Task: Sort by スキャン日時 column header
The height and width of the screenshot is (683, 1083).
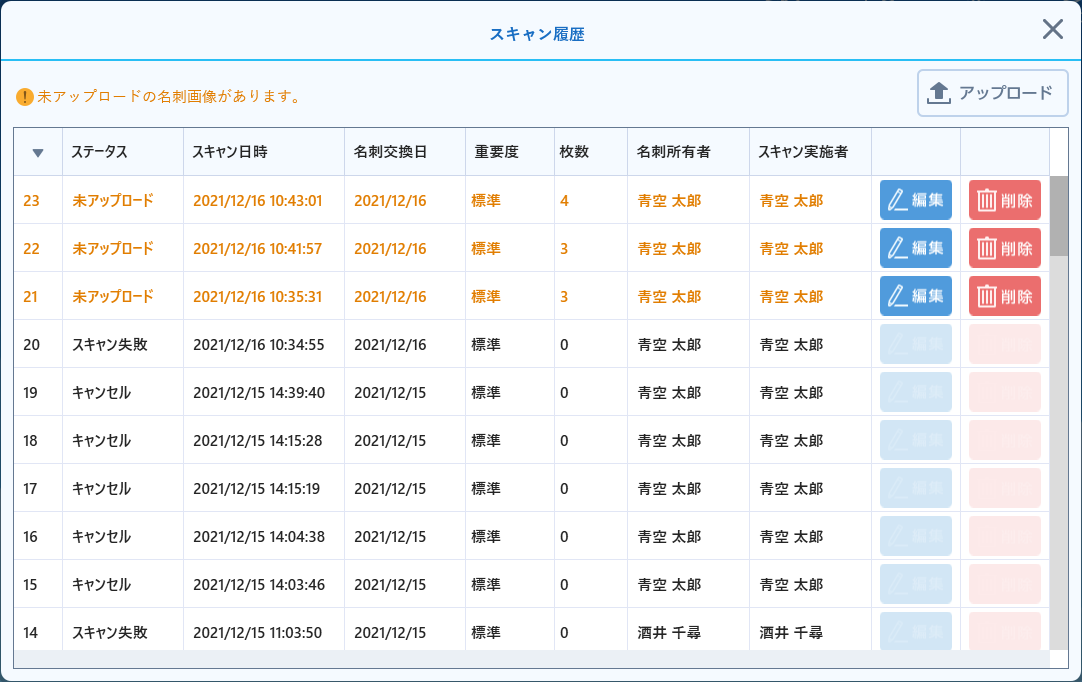Action: [x=230, y=152]
